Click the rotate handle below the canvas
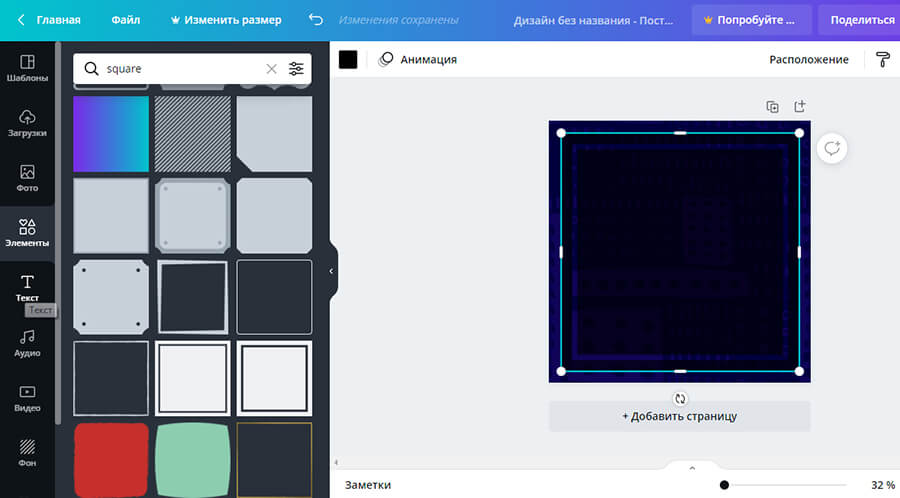 tap(680, 399)
